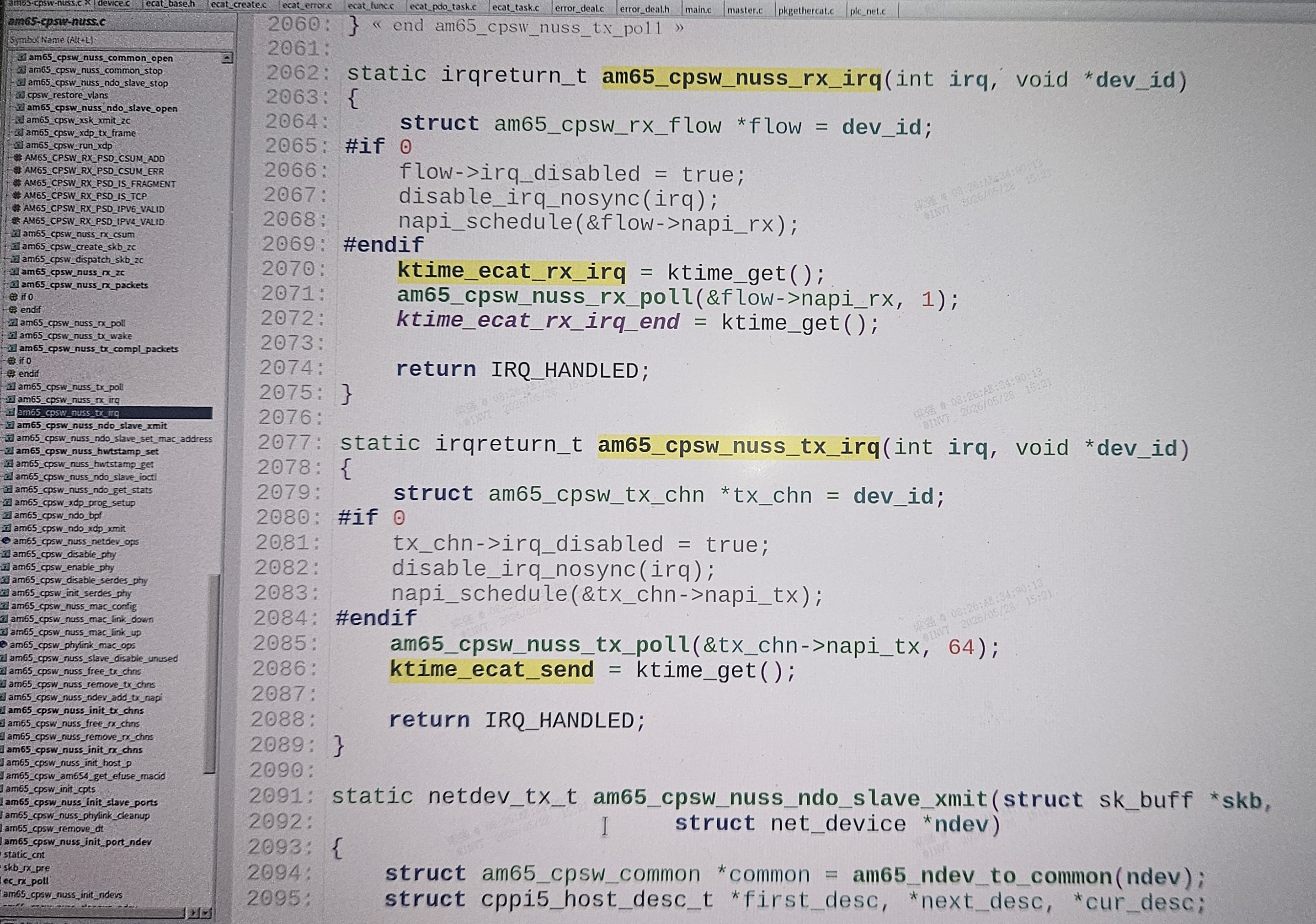Open the error_deal.c tab
Viewport: 1316px width, 924px height.
pos(579,8)
